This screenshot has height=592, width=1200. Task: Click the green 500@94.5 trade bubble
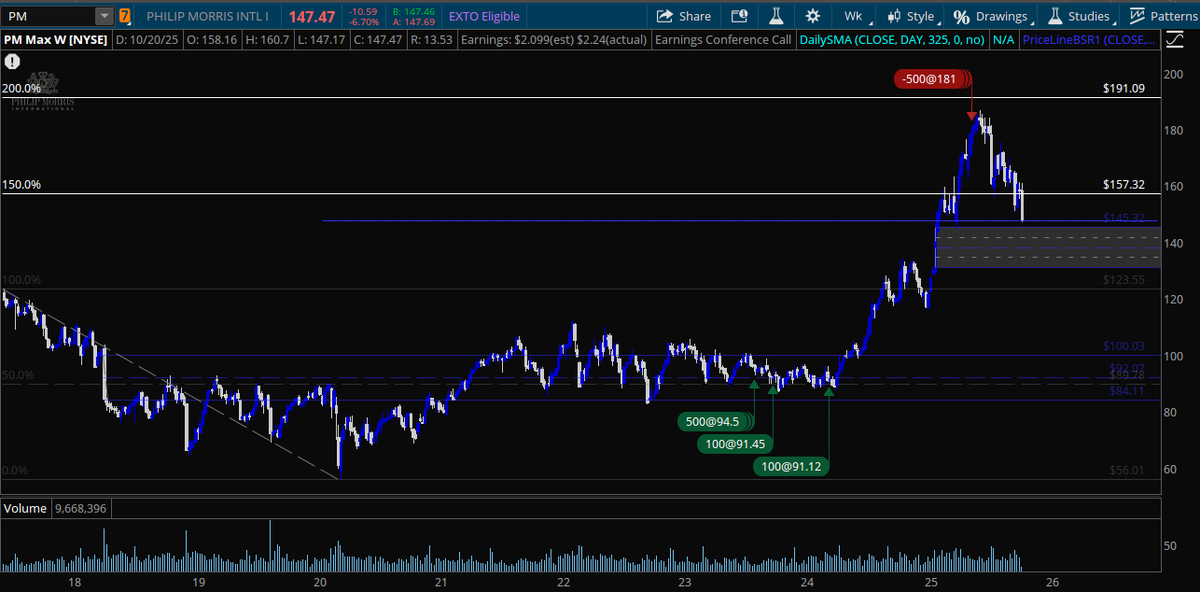click(716, 422)
